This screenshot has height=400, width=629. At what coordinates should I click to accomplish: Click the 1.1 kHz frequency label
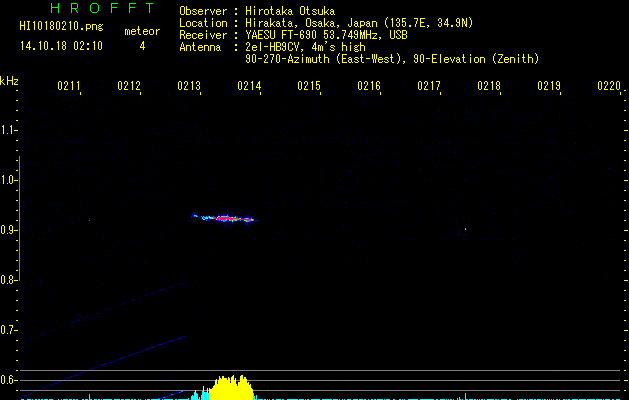[8, 130]
